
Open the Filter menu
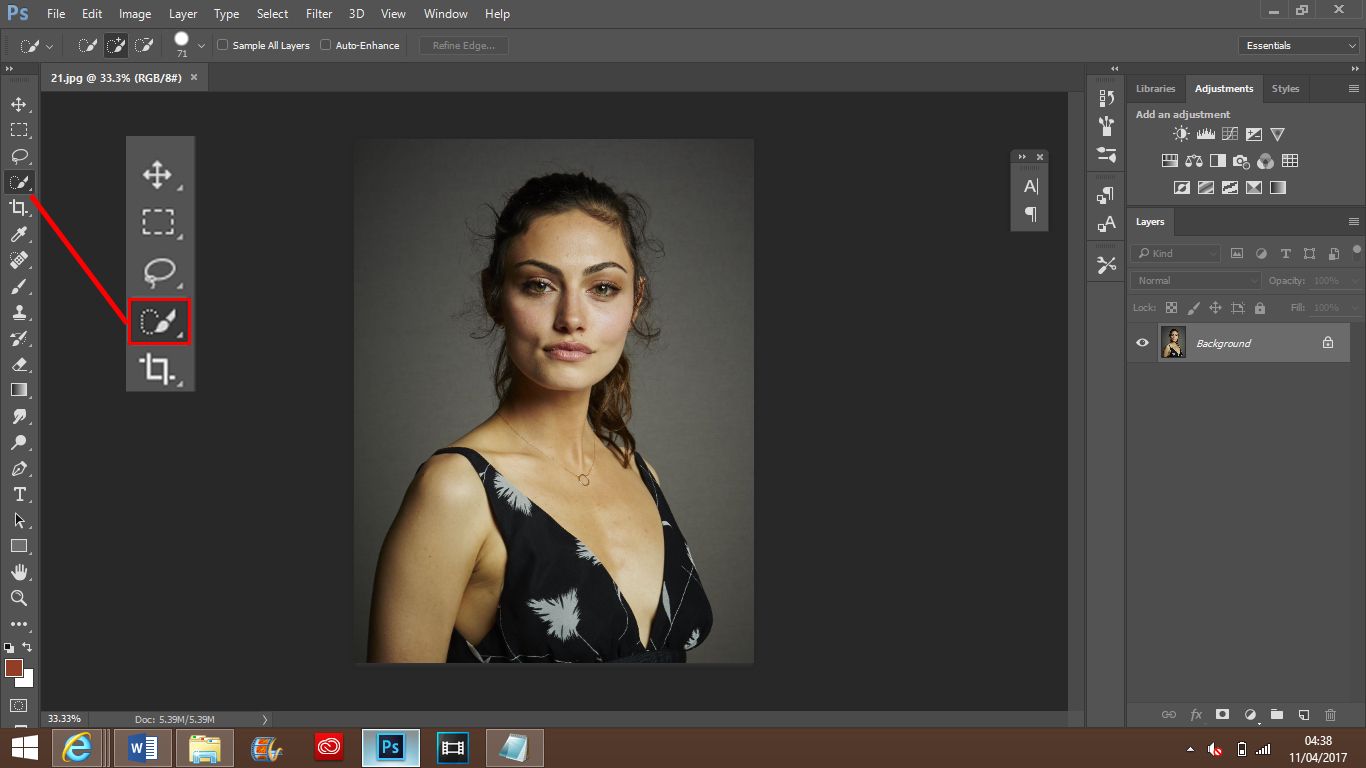(319, 14)
